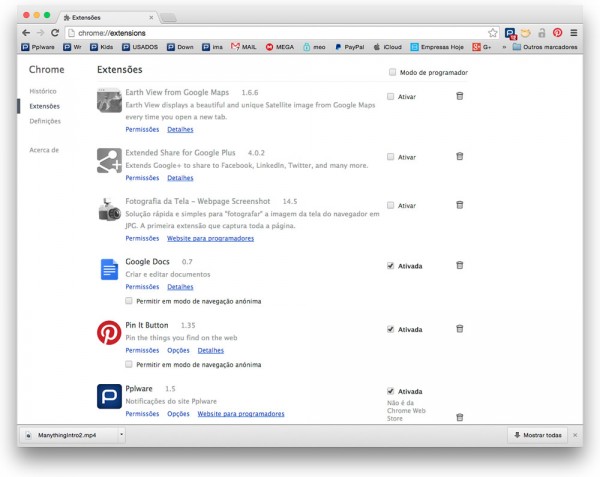Click the padlock extension toolbar icon
600x477 pixels.
541,33
